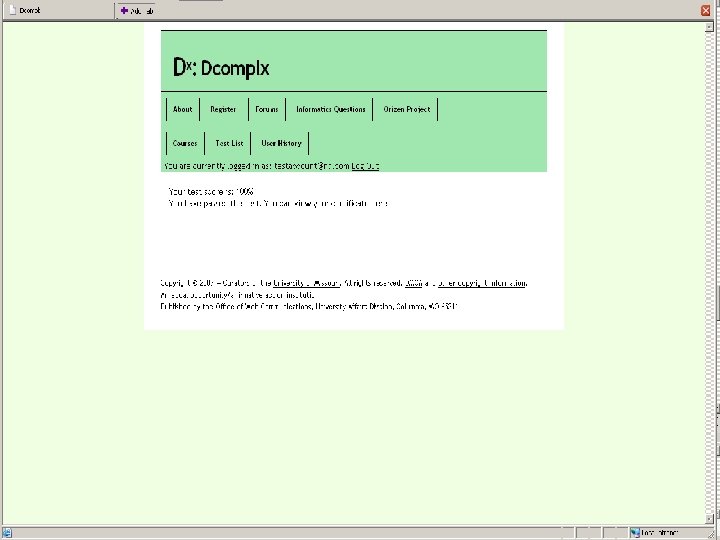The height and width of the screenshot is (540, 720).
Task: Open the Orizen Project page
Action: point(407,109)
